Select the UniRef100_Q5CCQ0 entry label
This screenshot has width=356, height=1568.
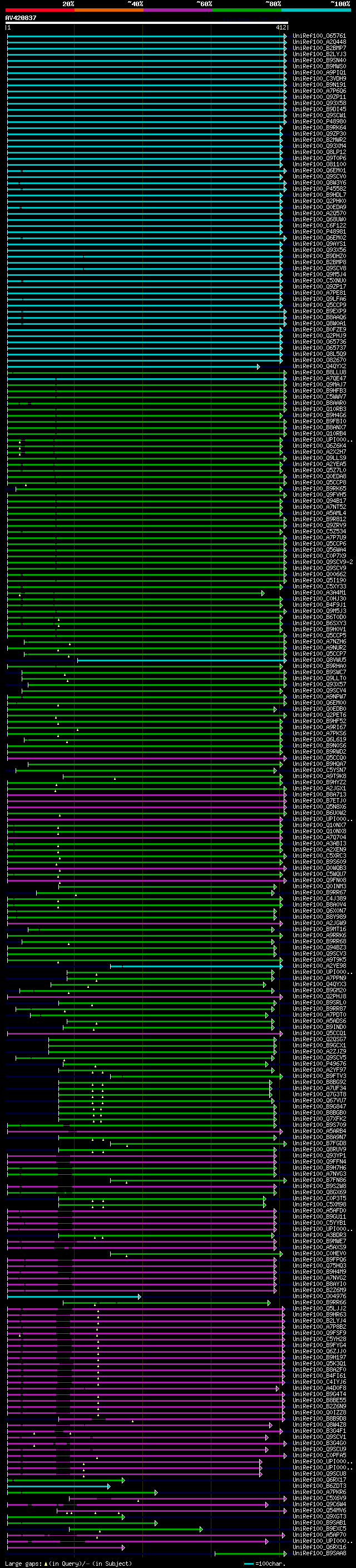pyautogui.click(x=319, y=758)
